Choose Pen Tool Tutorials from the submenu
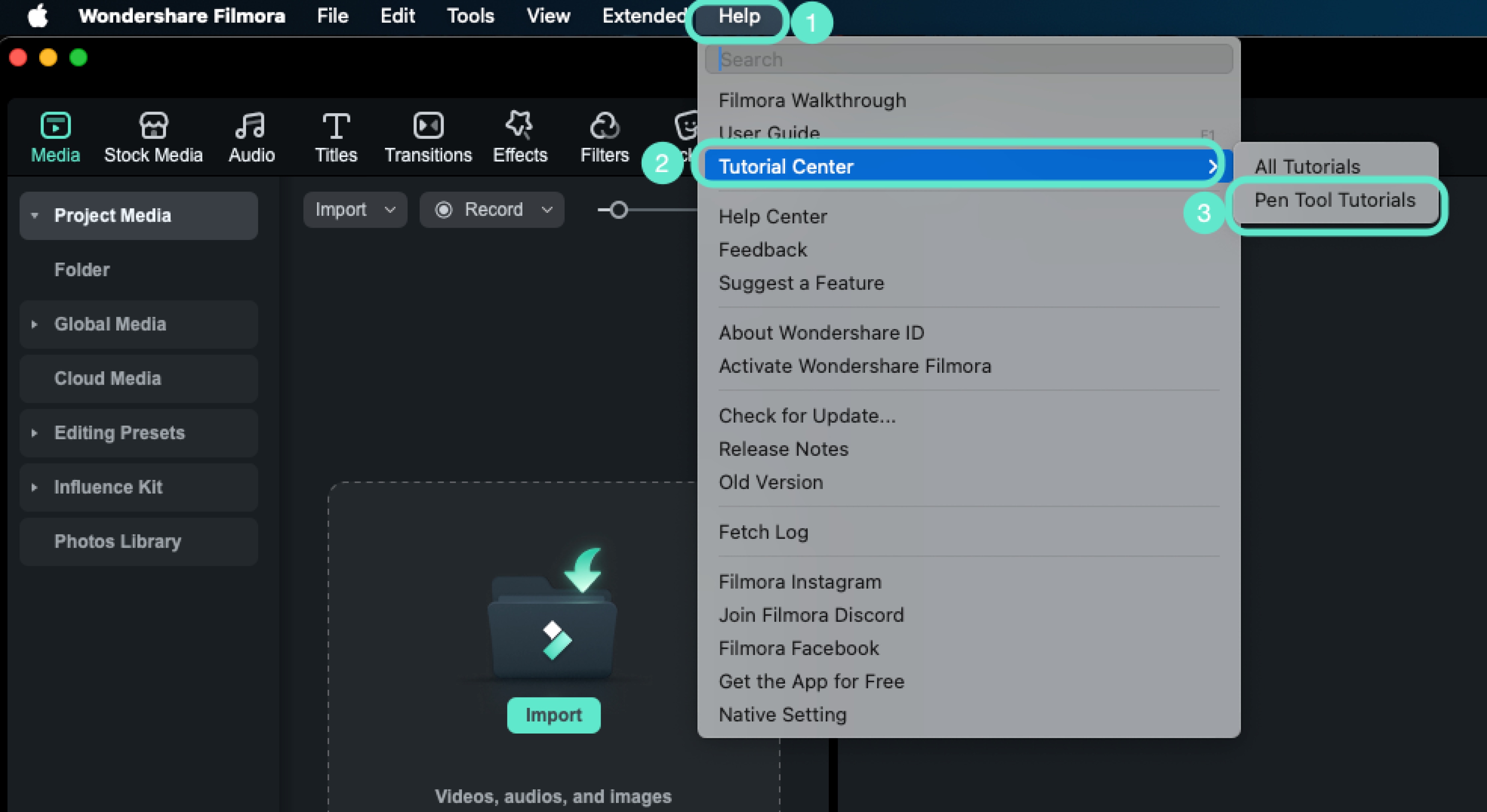 (1334, 200)
